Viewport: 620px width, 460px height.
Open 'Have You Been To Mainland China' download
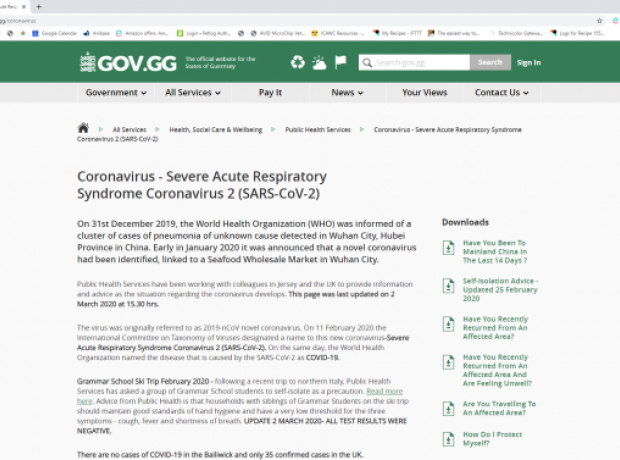[x=495, y=252]
